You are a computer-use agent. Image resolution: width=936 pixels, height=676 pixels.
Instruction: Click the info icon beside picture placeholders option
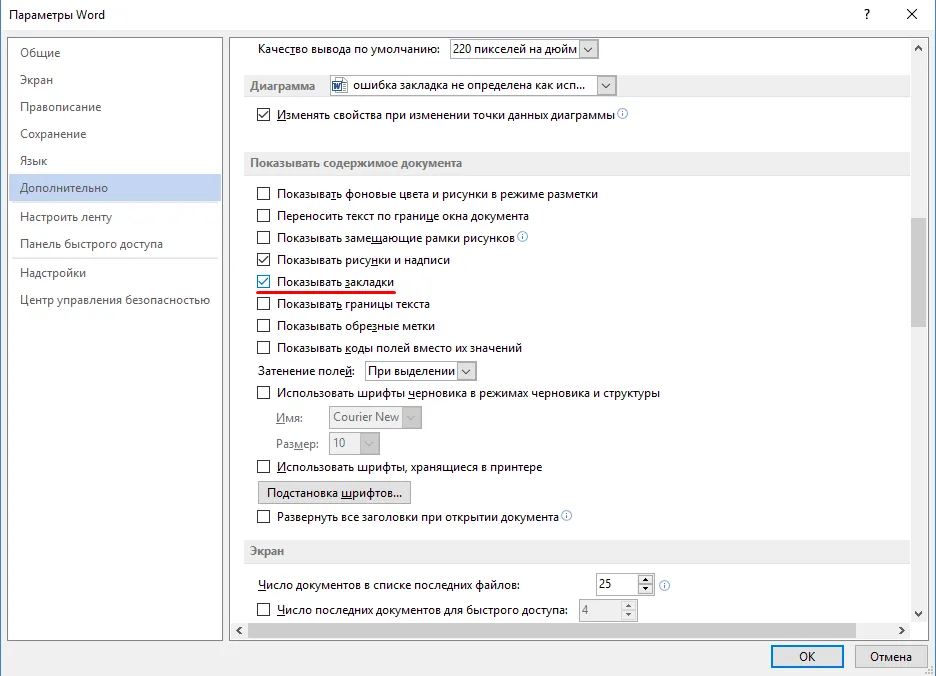click(522, 236)
